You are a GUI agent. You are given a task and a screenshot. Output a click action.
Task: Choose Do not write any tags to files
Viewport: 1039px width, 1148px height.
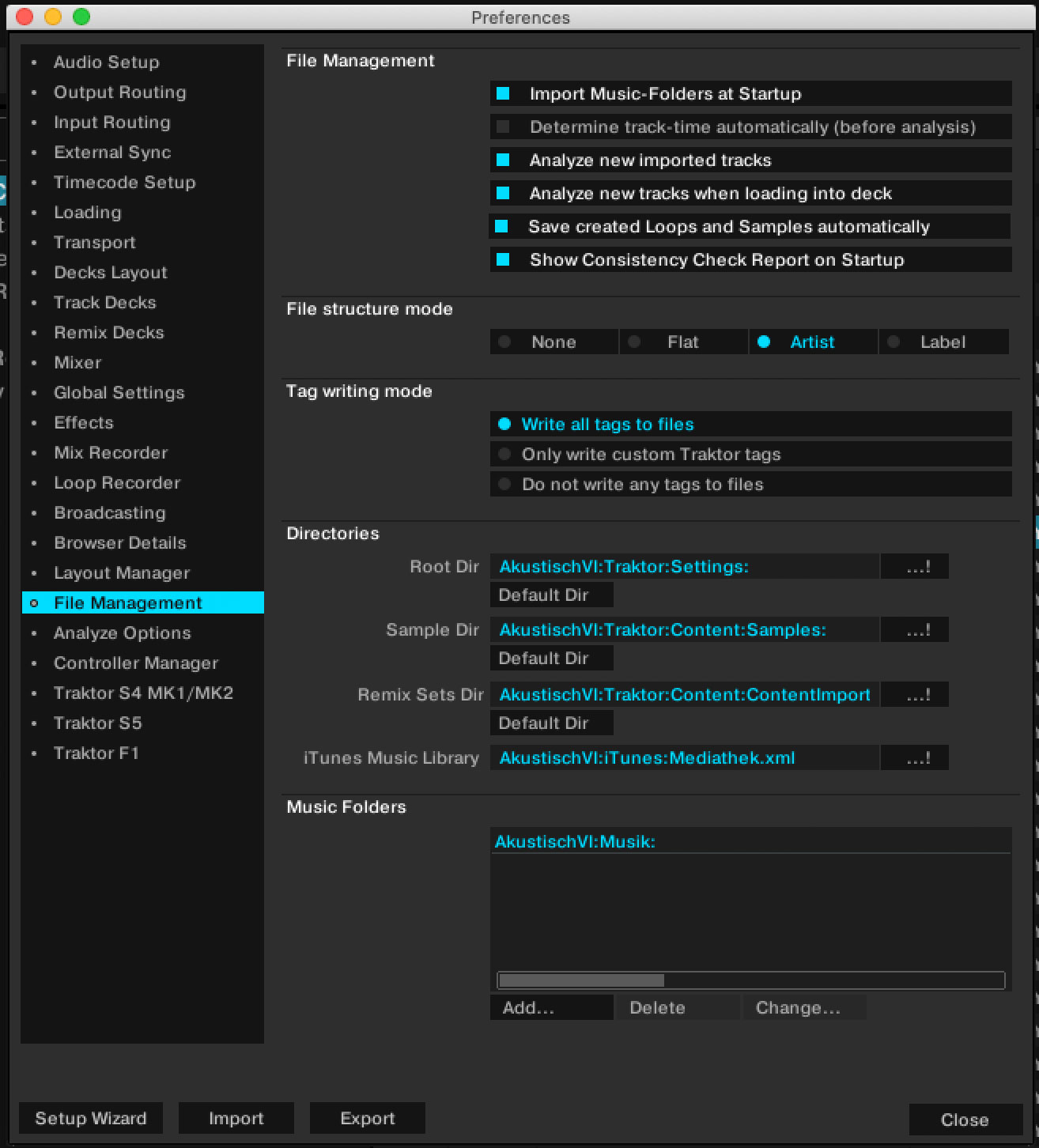[x=751, y=485]
